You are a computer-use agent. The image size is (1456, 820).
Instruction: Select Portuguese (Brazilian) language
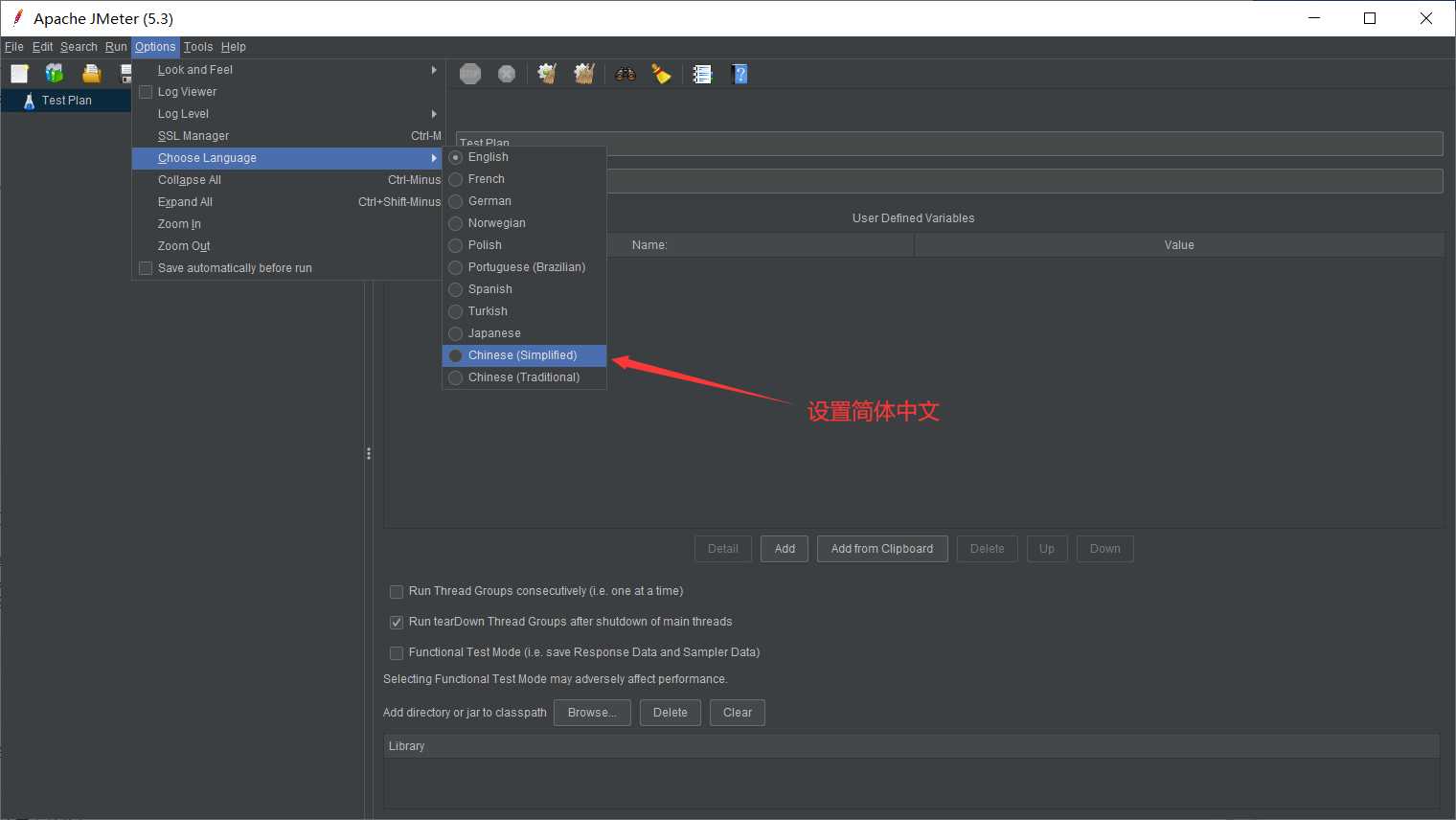pos(524,267)
